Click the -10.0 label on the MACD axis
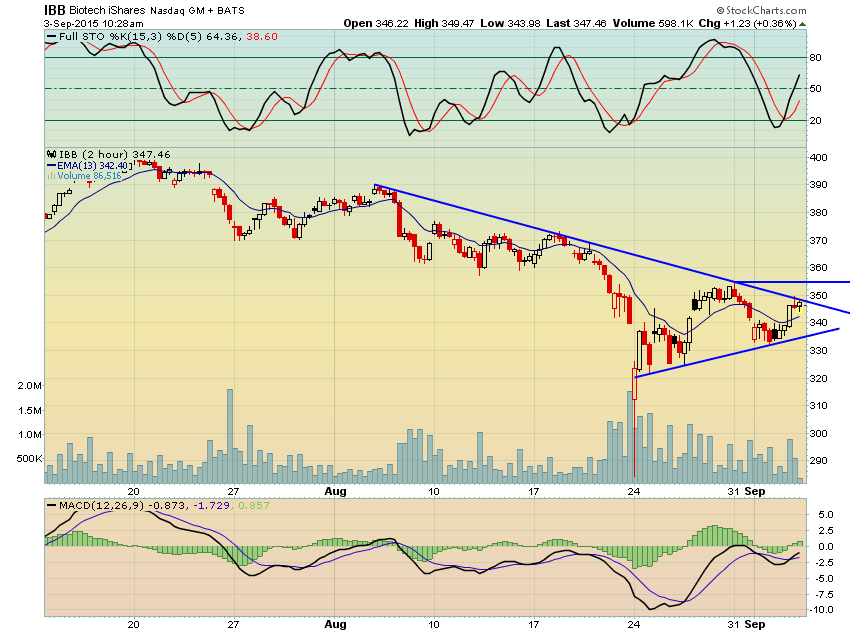The height and width of the screenshot is (633, 850). [x=822, y=610]
